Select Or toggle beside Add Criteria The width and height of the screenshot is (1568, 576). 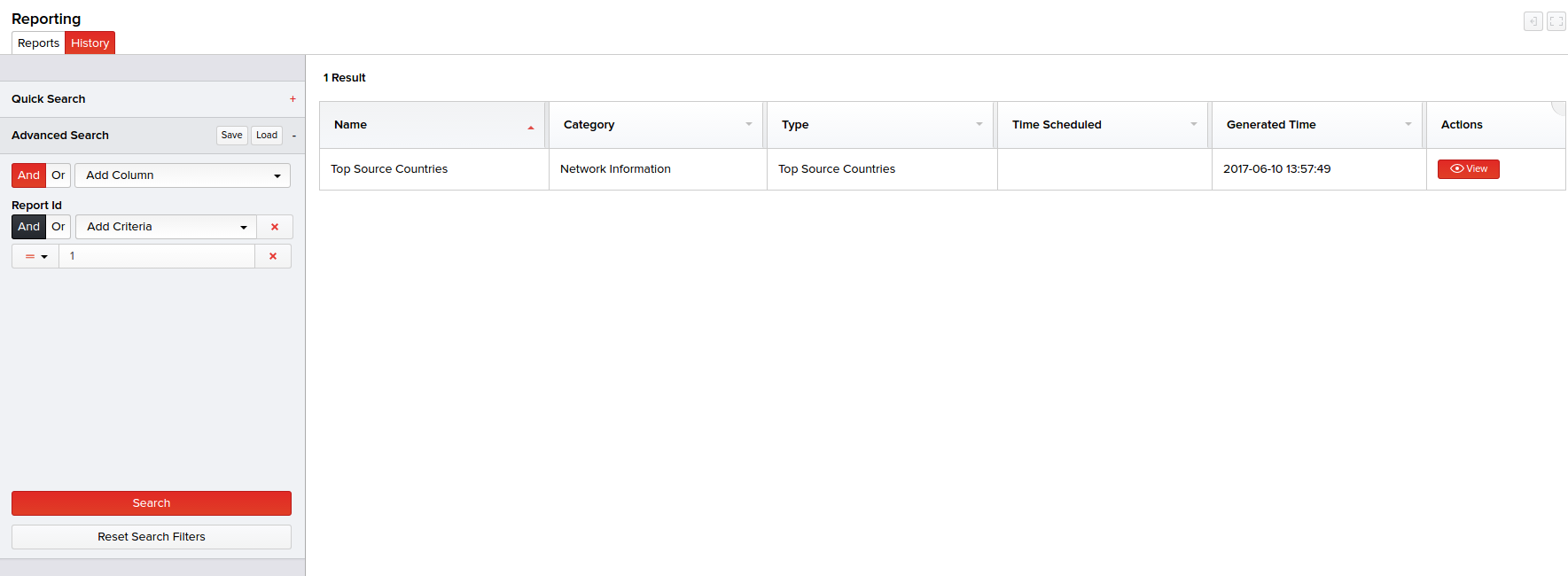(x=59, y=227)
